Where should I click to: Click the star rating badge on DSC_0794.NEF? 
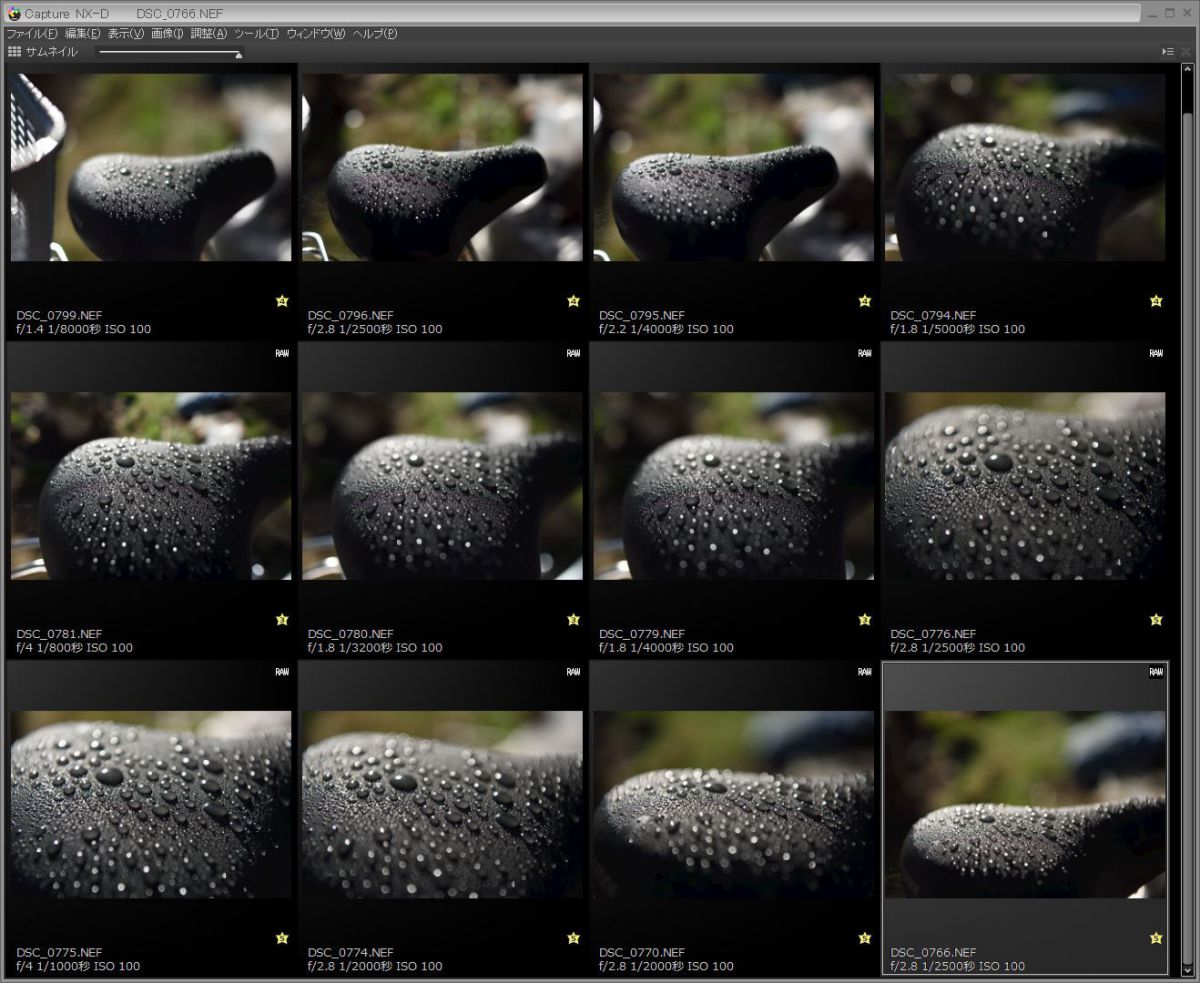[1156, 301]
